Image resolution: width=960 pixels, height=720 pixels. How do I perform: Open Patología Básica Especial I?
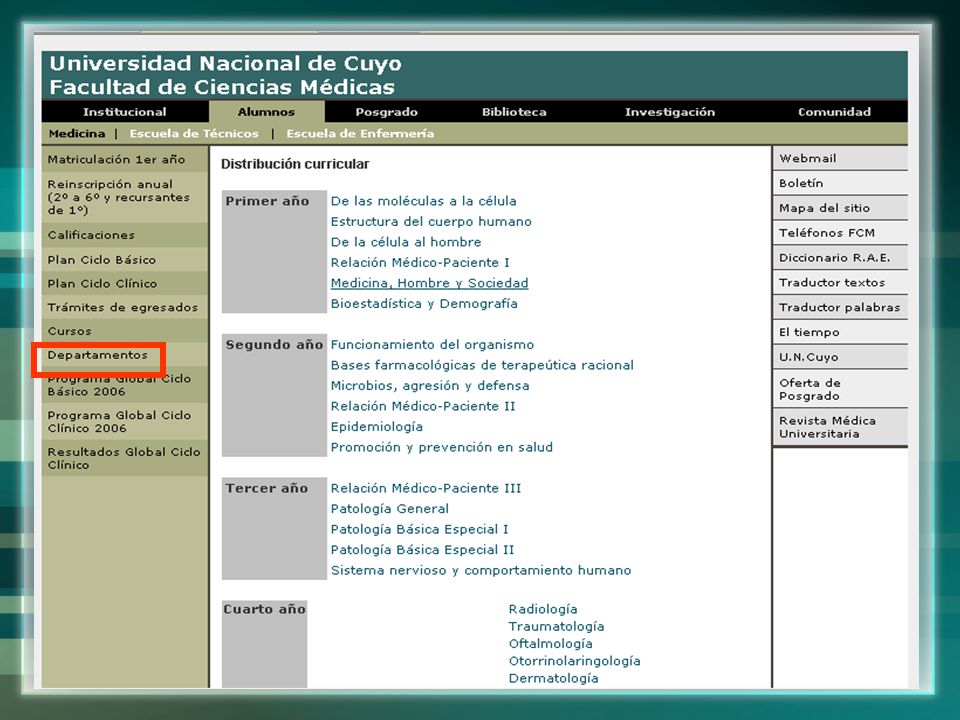click(419, 530)
